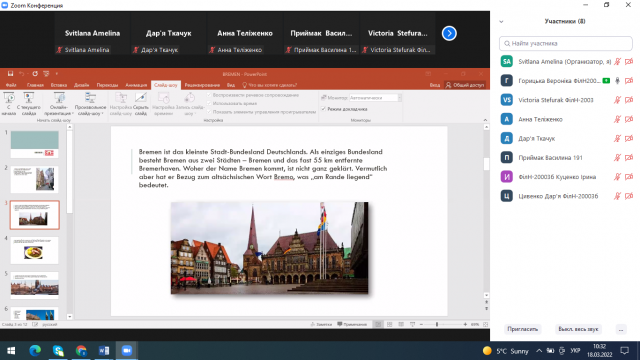Open the Вид ribbon tab
This screenshot has height=360, width=640.
click(x=231, y=85)
